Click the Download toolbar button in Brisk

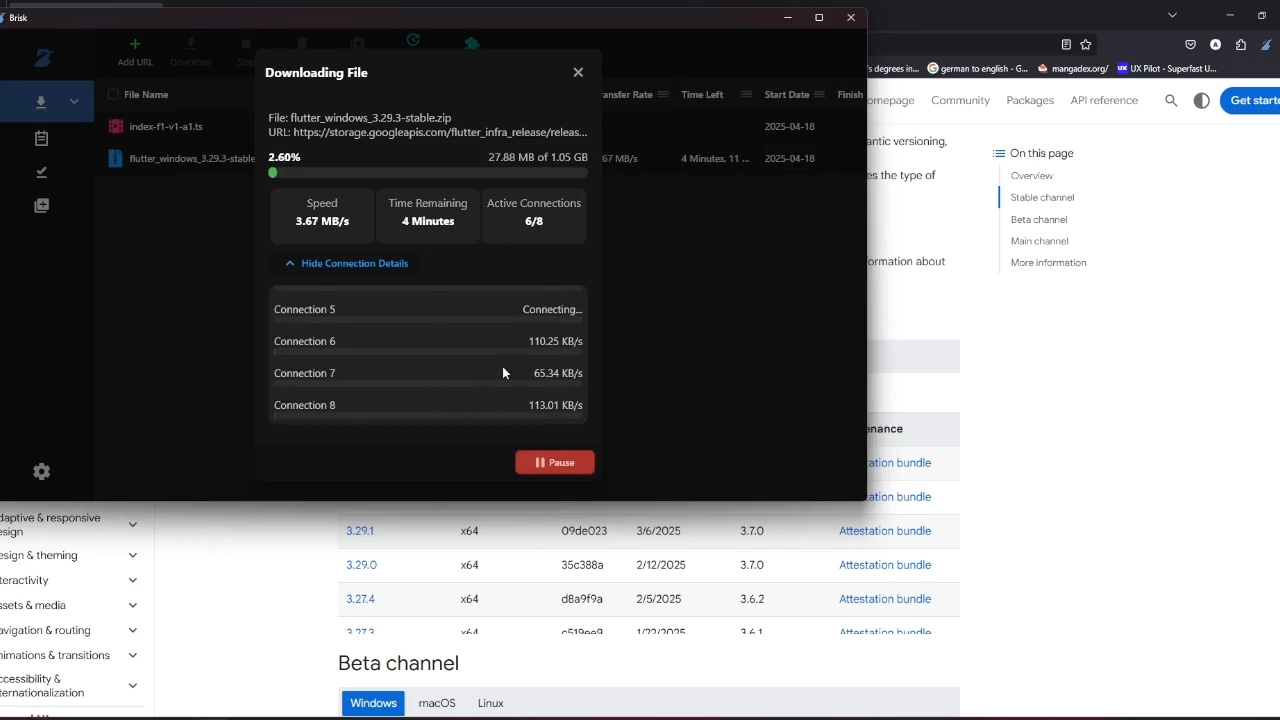[x=190, y=52]
